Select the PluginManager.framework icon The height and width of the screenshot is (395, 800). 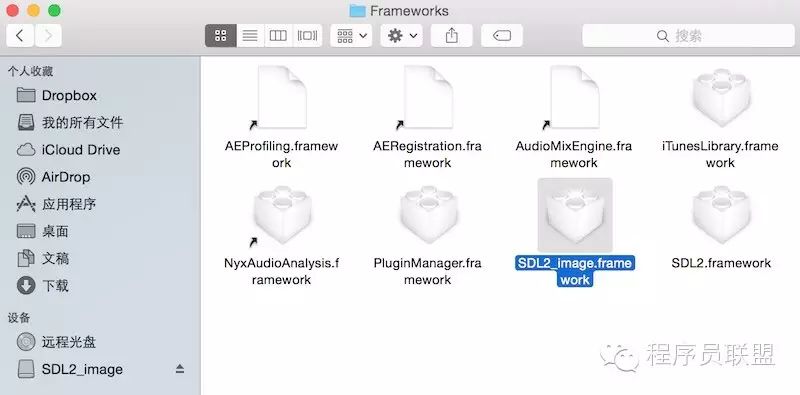tap(428, 215)
